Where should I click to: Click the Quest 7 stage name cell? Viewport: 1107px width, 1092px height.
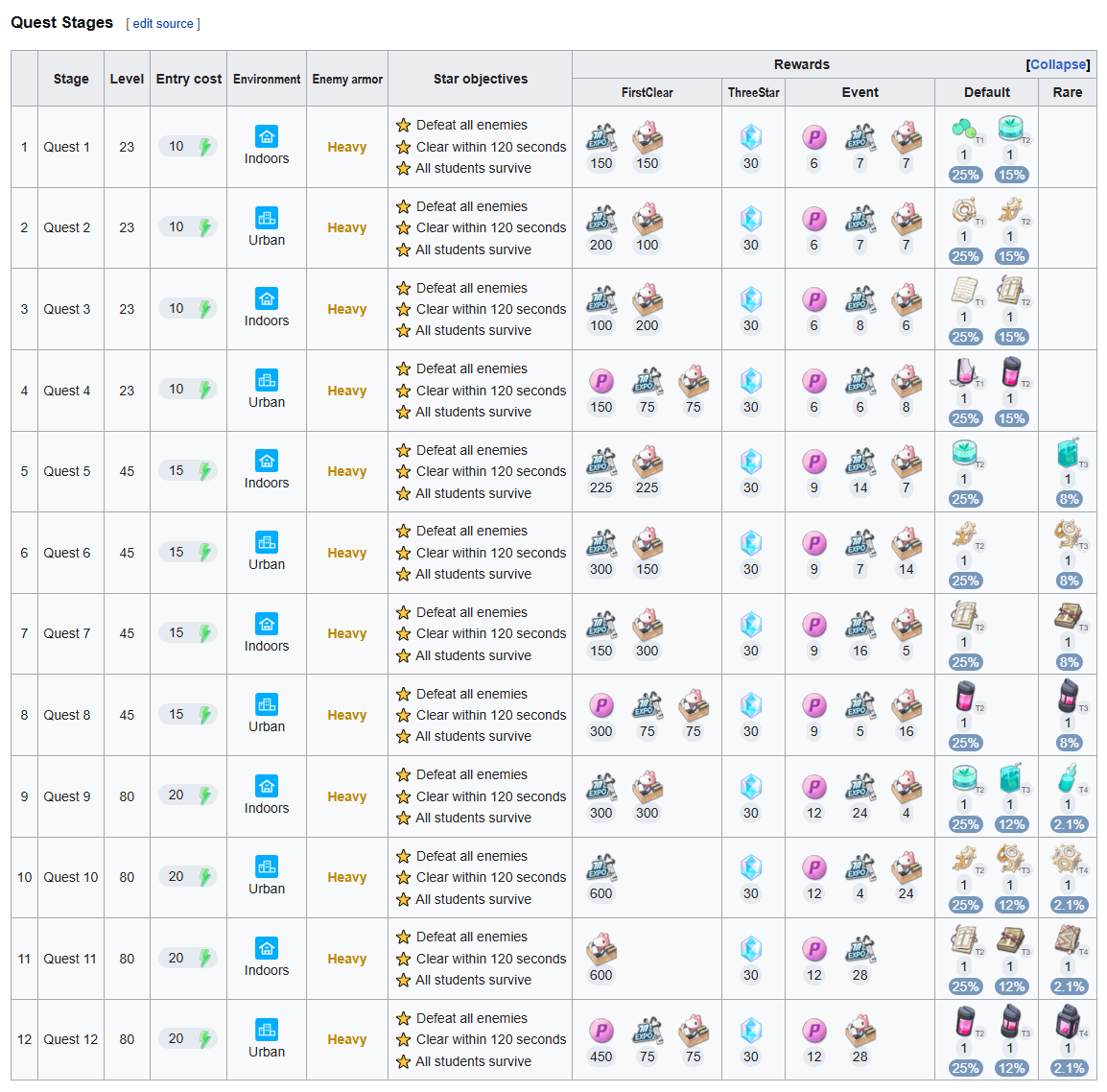click(x=71, y=633)
